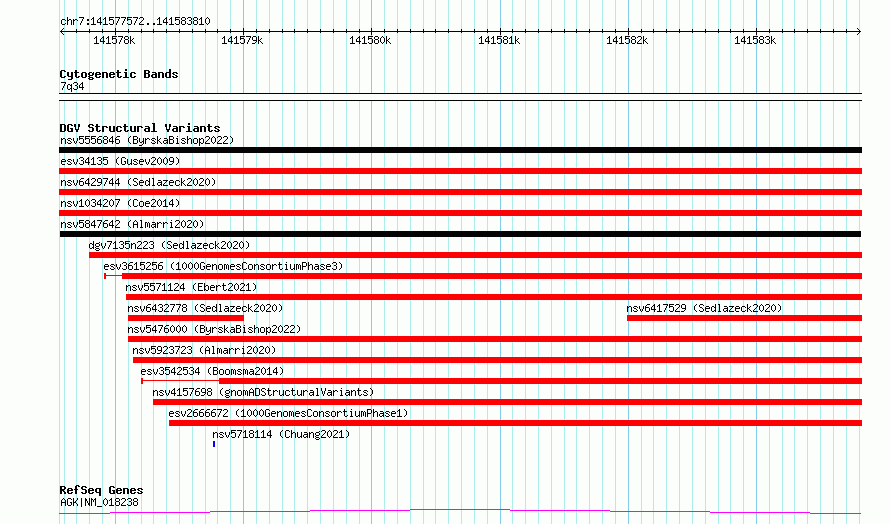Open the AGK|NM_018238 gene label
The width and height of the screenshot is (890, 524).
click(x=99, y=502)
